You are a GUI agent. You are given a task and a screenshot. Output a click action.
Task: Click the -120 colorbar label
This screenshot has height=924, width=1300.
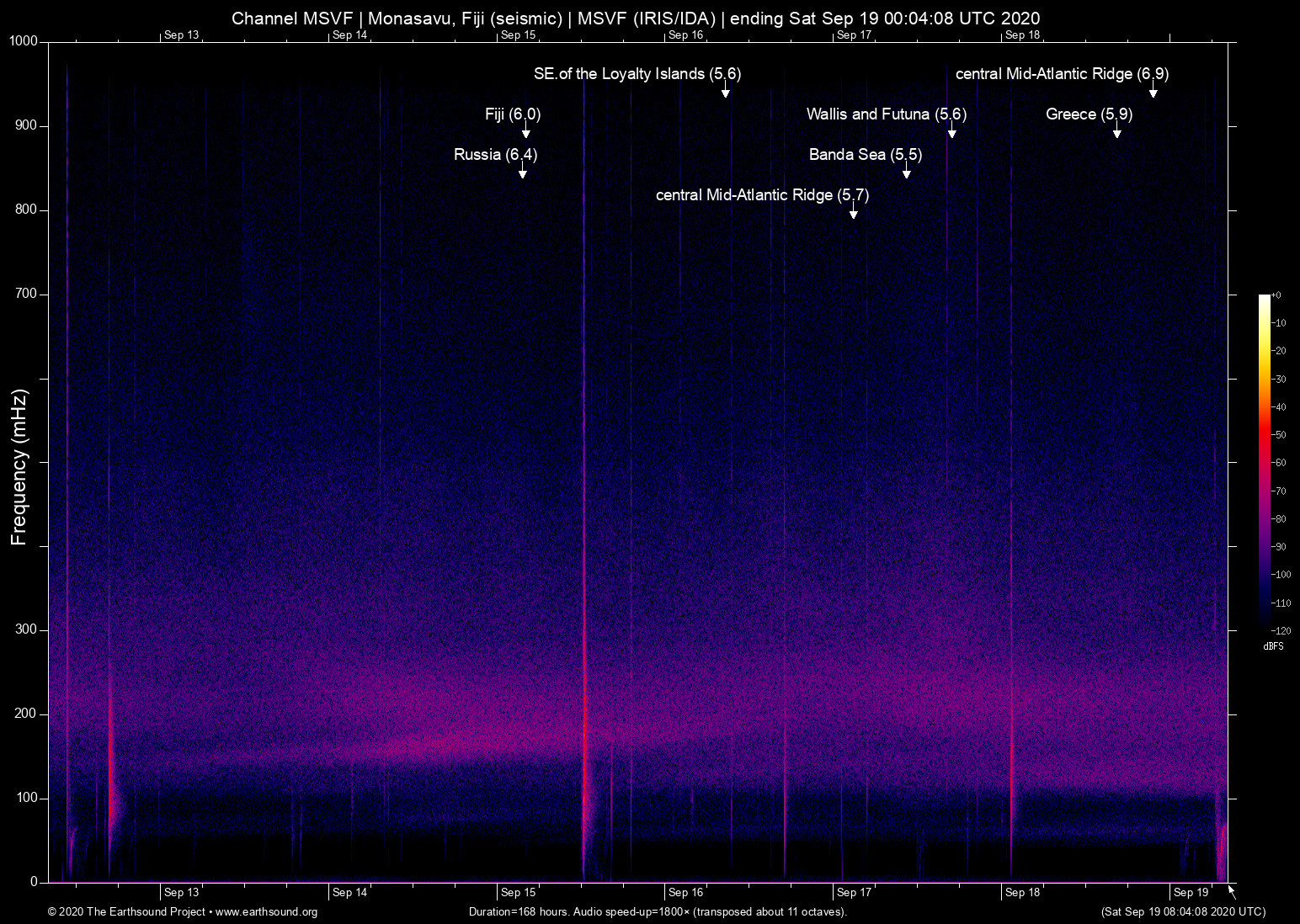(x=1281, y=631)
